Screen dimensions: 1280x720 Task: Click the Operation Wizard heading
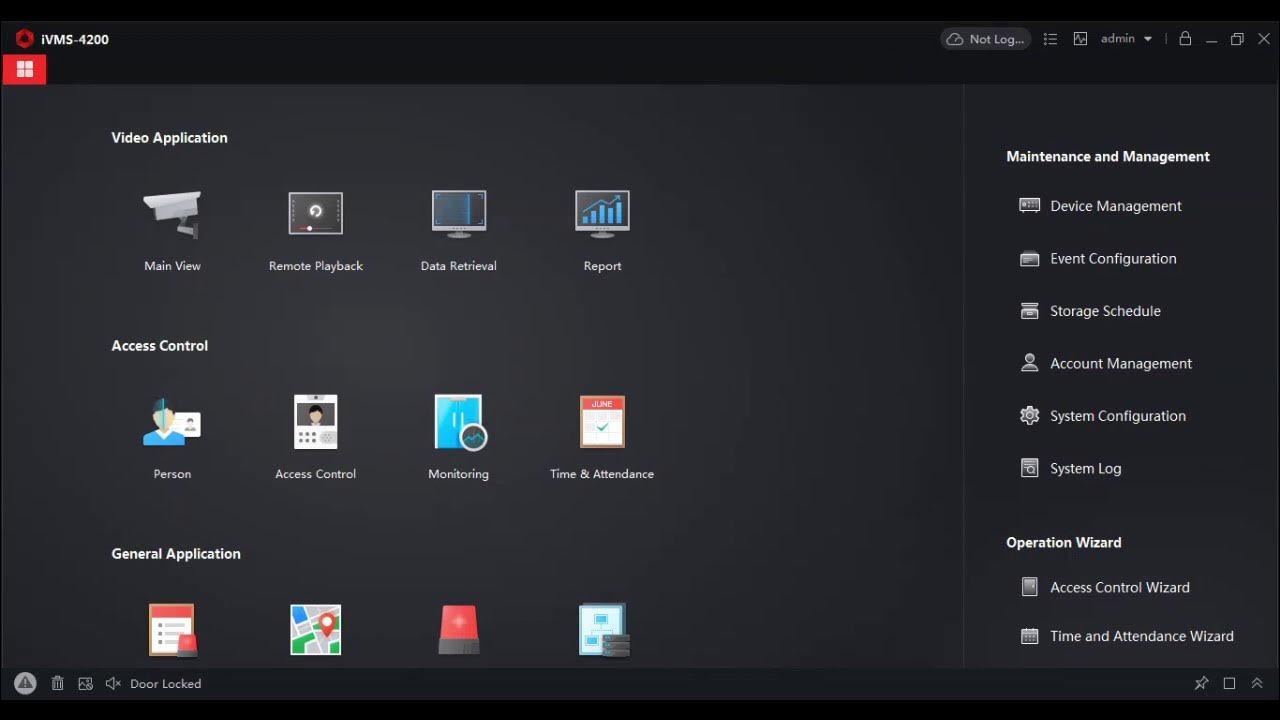pyautogui.click(x=1064, y=543)
